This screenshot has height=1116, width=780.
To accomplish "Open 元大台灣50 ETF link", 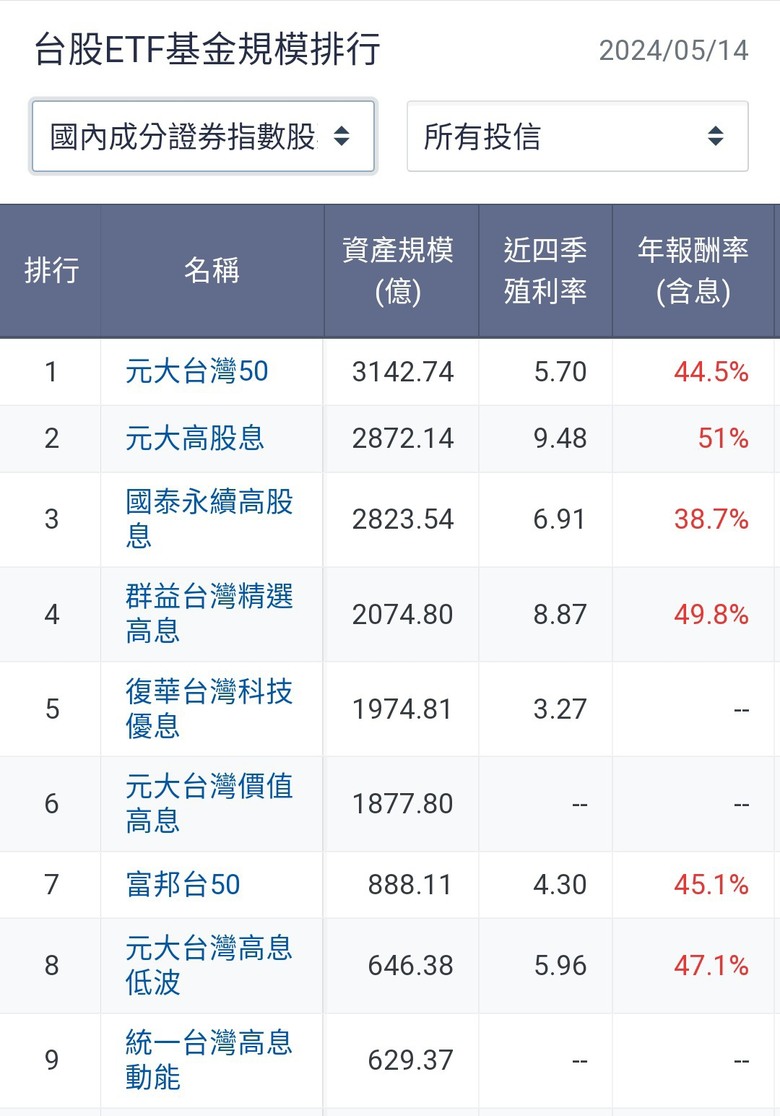I will click(x=197, y=372).
